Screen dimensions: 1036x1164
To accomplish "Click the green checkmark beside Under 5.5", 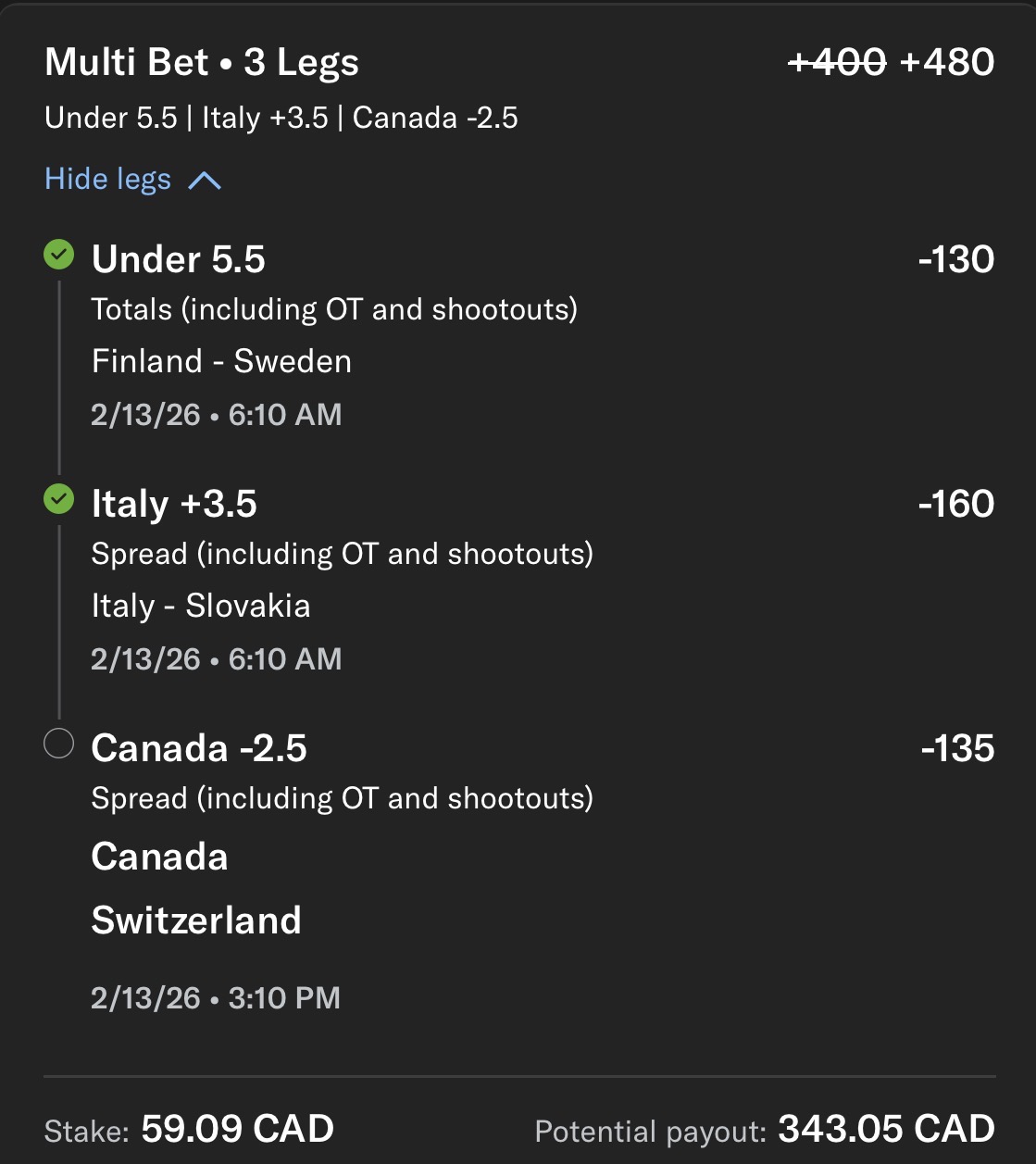I will [59, 255].
